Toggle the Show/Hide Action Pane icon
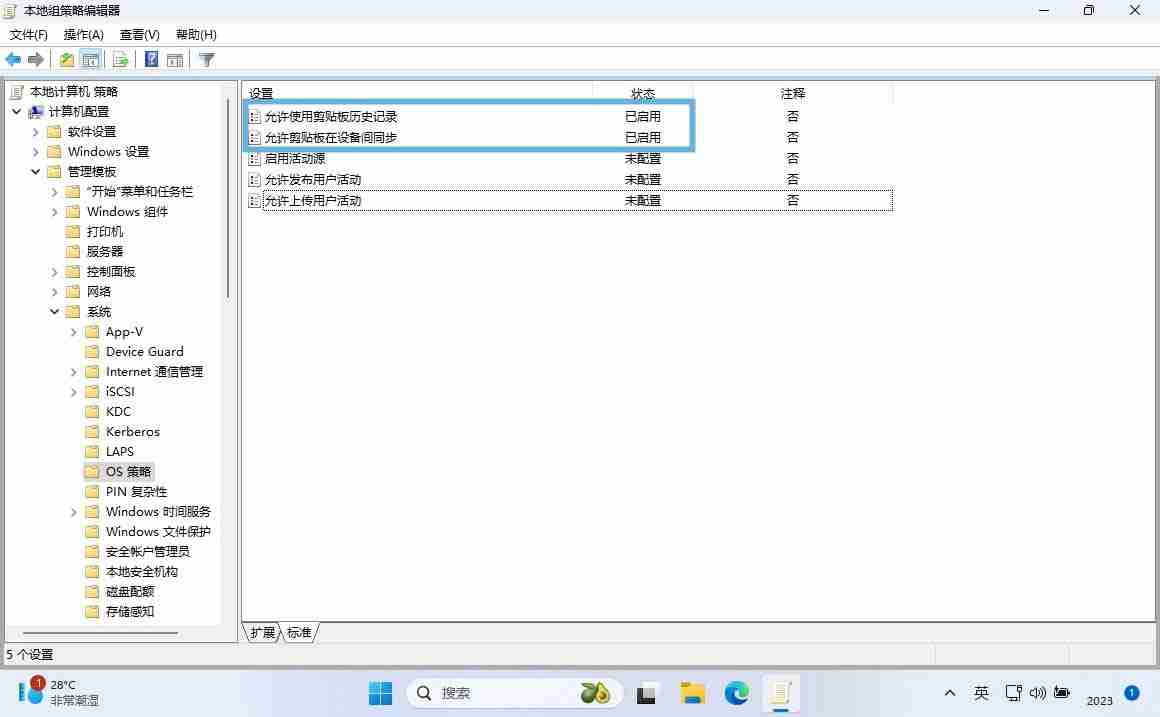This screenshot has height=717, width=1160. 175,59
